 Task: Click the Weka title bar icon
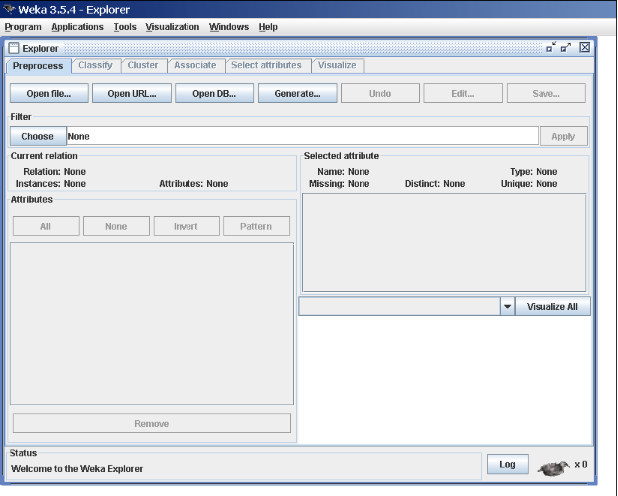point(9,9)
